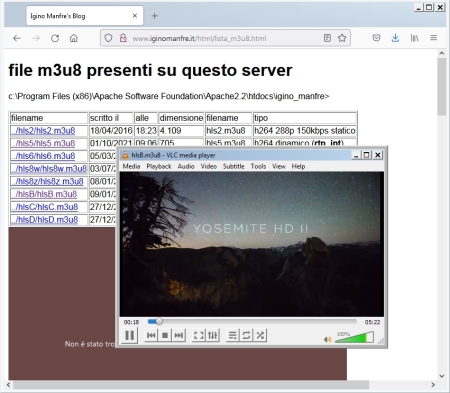Save page to Pocket
The height and width of the screenshot is (393, 450).
pos(376,38)
